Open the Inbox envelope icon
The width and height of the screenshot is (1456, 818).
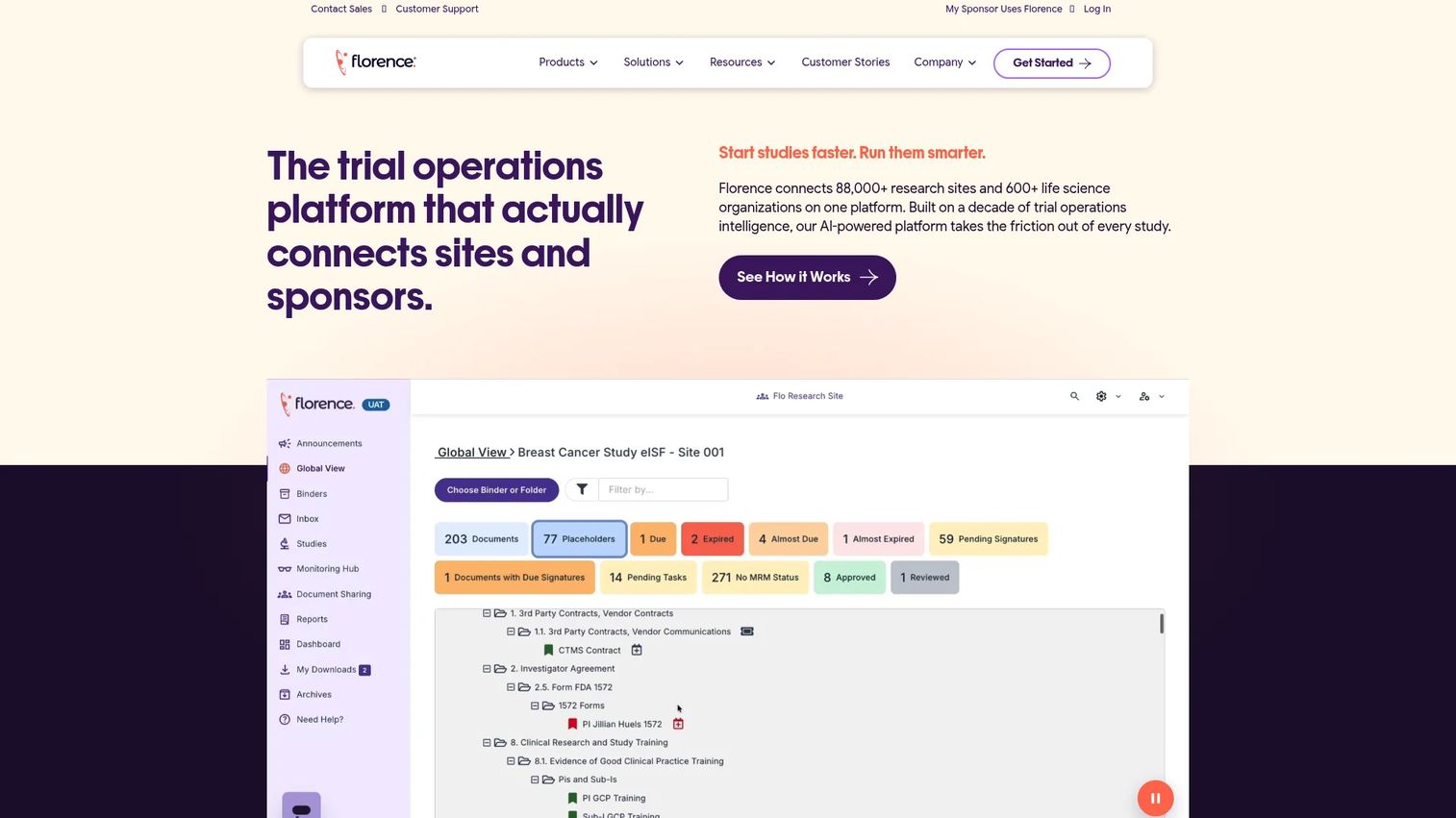click(285, 519)
